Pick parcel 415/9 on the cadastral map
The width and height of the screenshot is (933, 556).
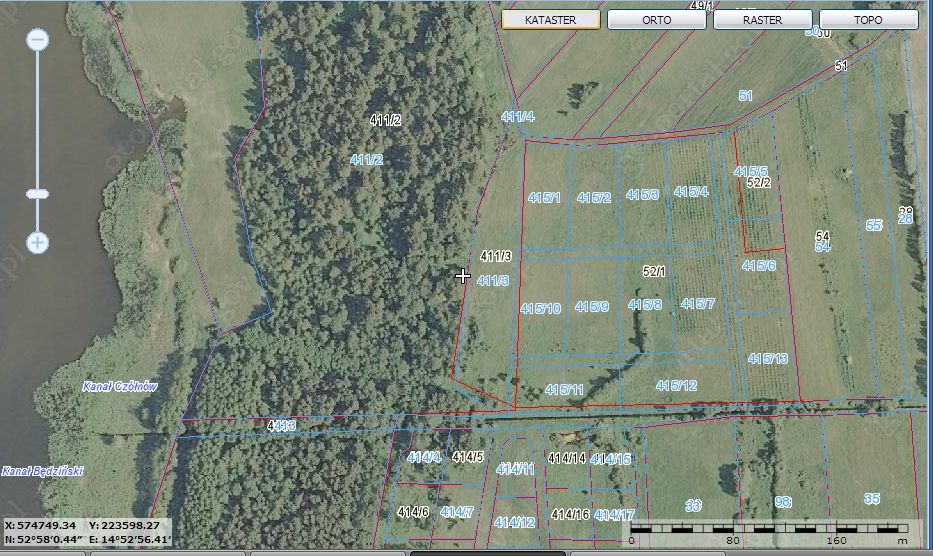(591, 307)
